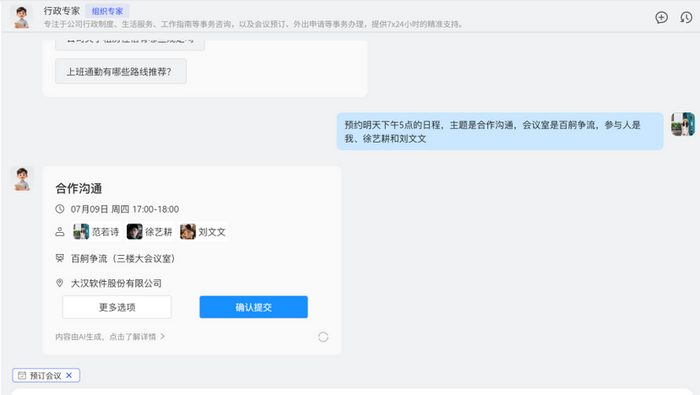This screenshot has height=395, width=700.
Task: Click the 行政专家 assistant avatar in header
Action: click(x=21, y=17)
